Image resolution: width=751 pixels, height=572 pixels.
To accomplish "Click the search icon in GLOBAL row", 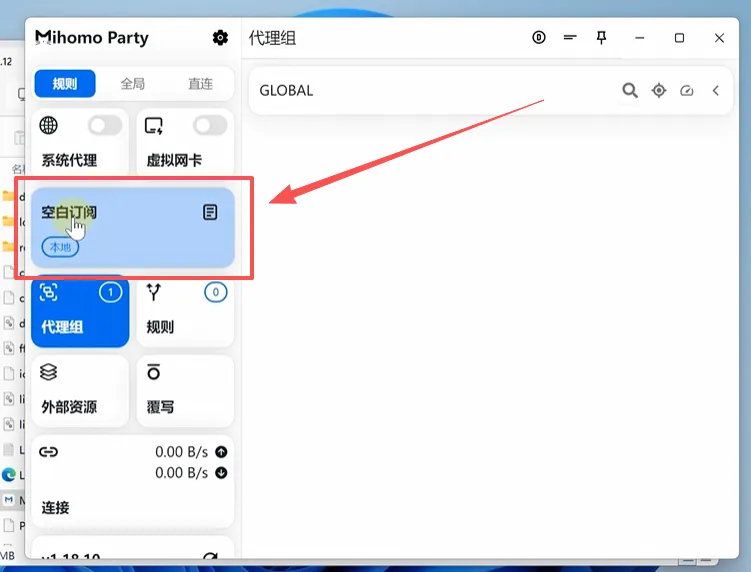I will (x=629, y=90).
